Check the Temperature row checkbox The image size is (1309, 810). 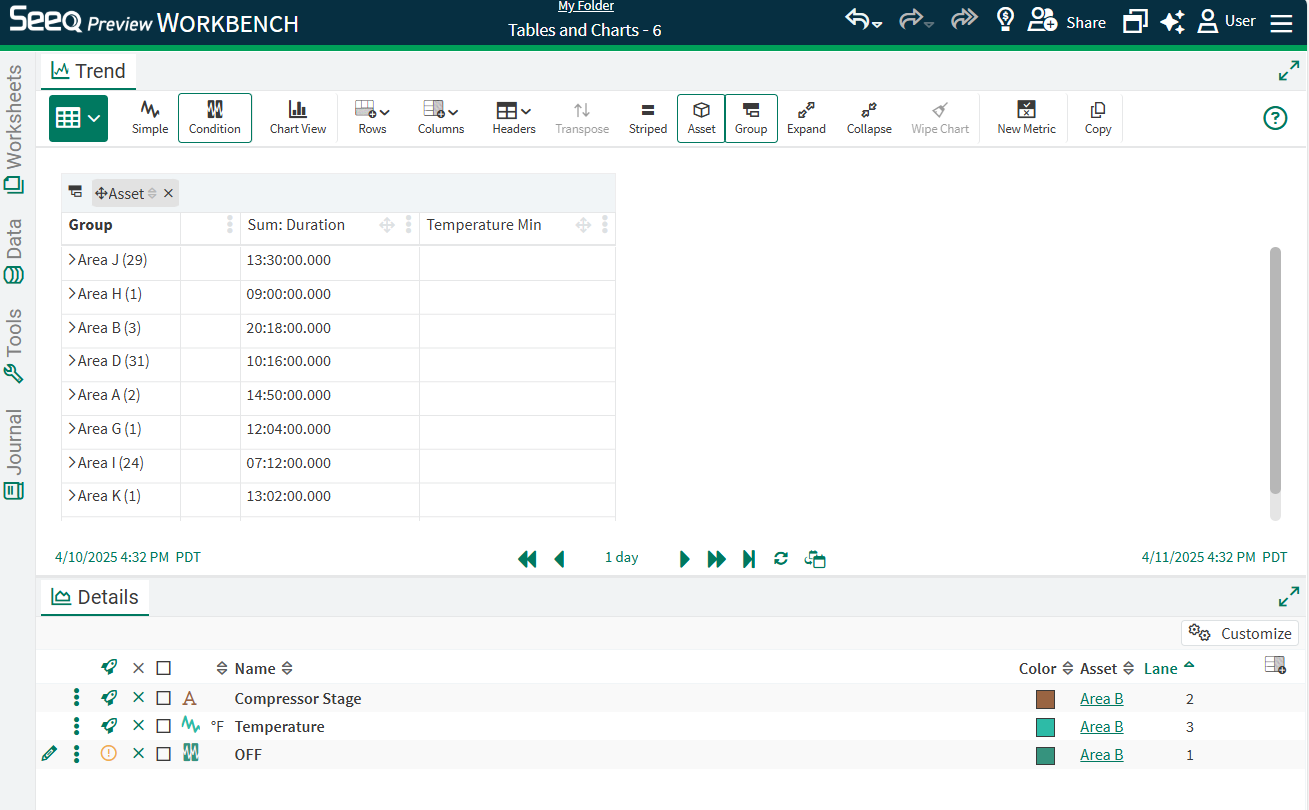[164, 726]
